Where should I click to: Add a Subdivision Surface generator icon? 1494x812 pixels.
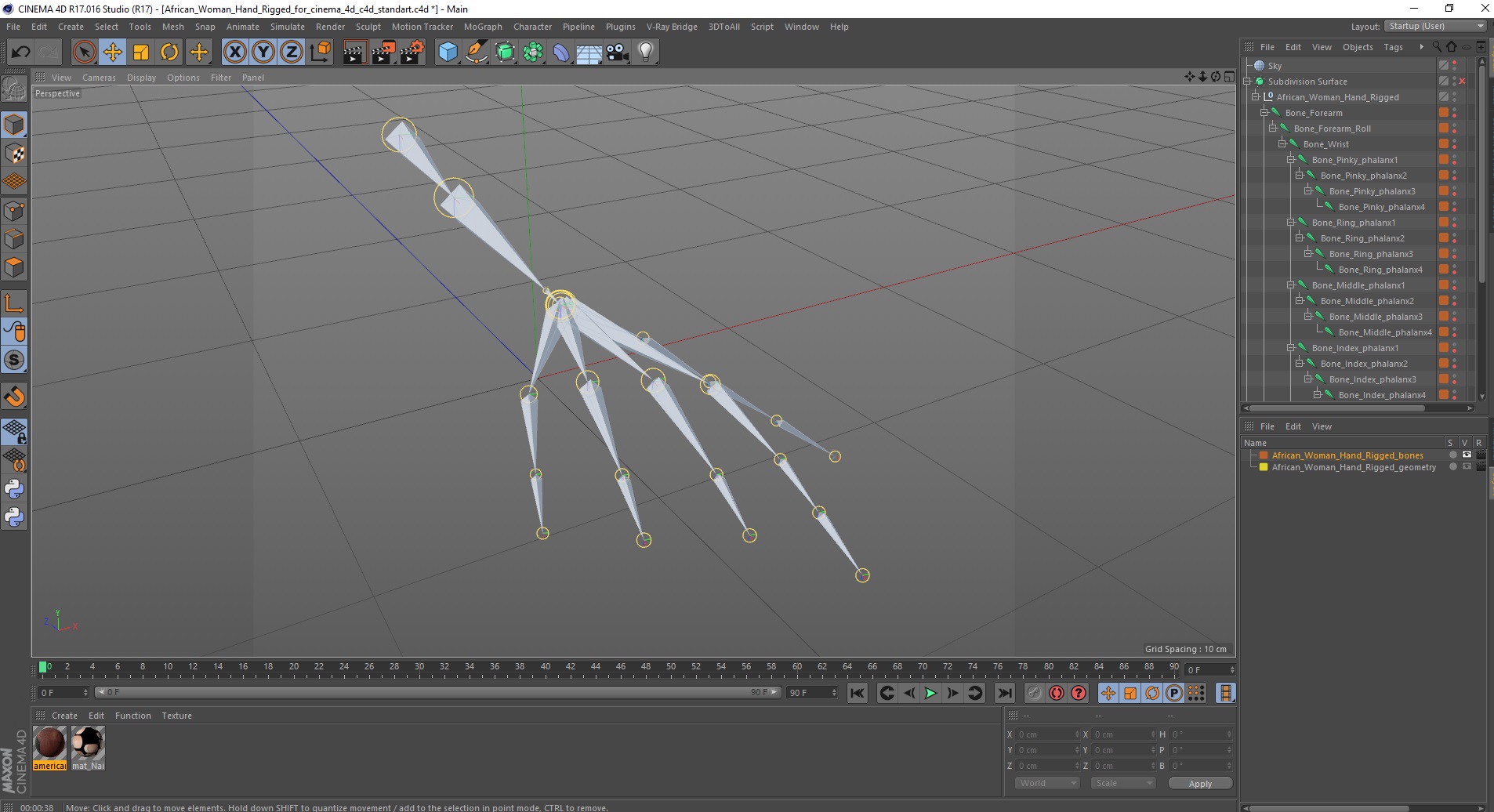pos(505,52)
